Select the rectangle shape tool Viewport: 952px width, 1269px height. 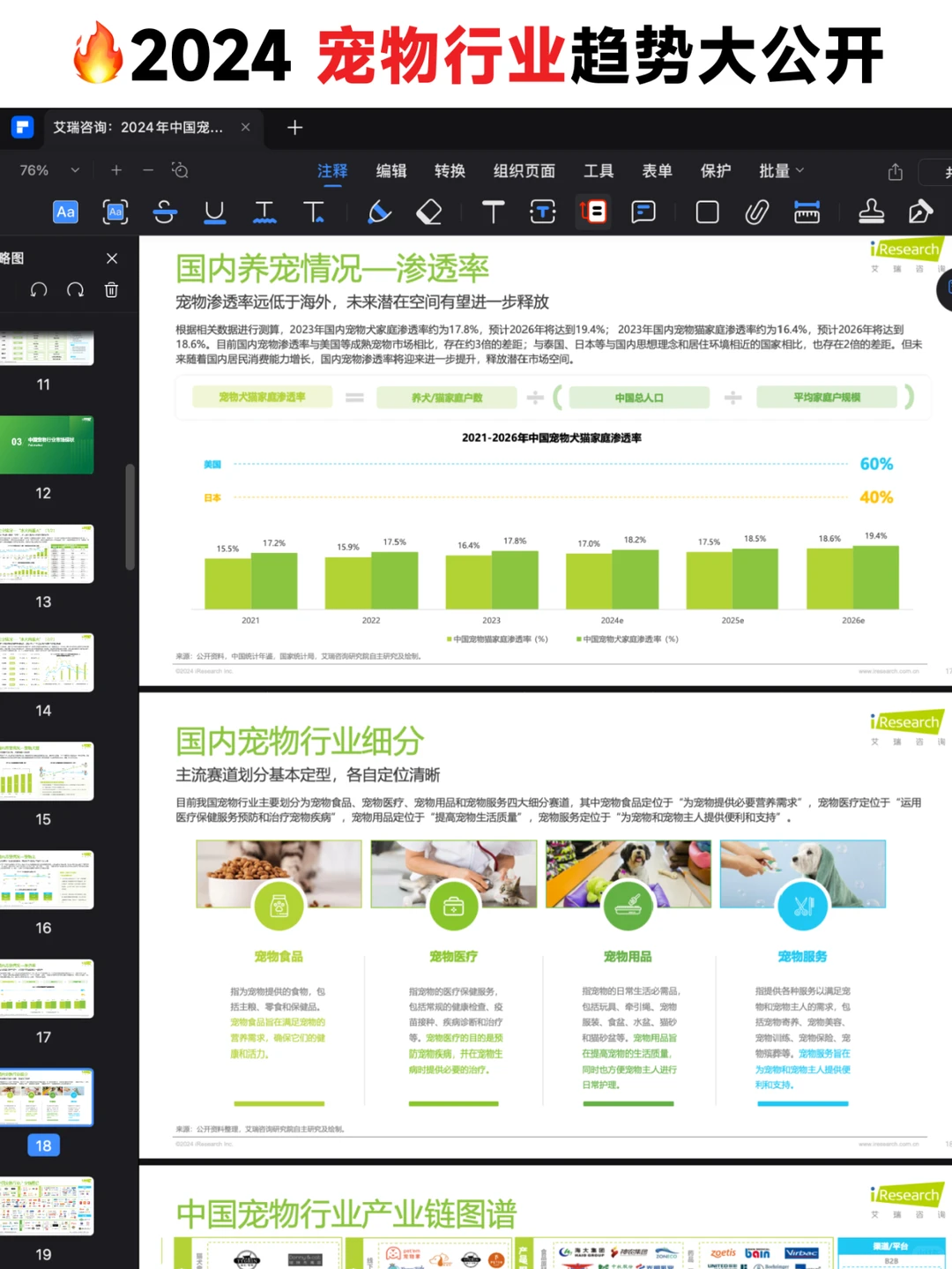pos(708,212)
